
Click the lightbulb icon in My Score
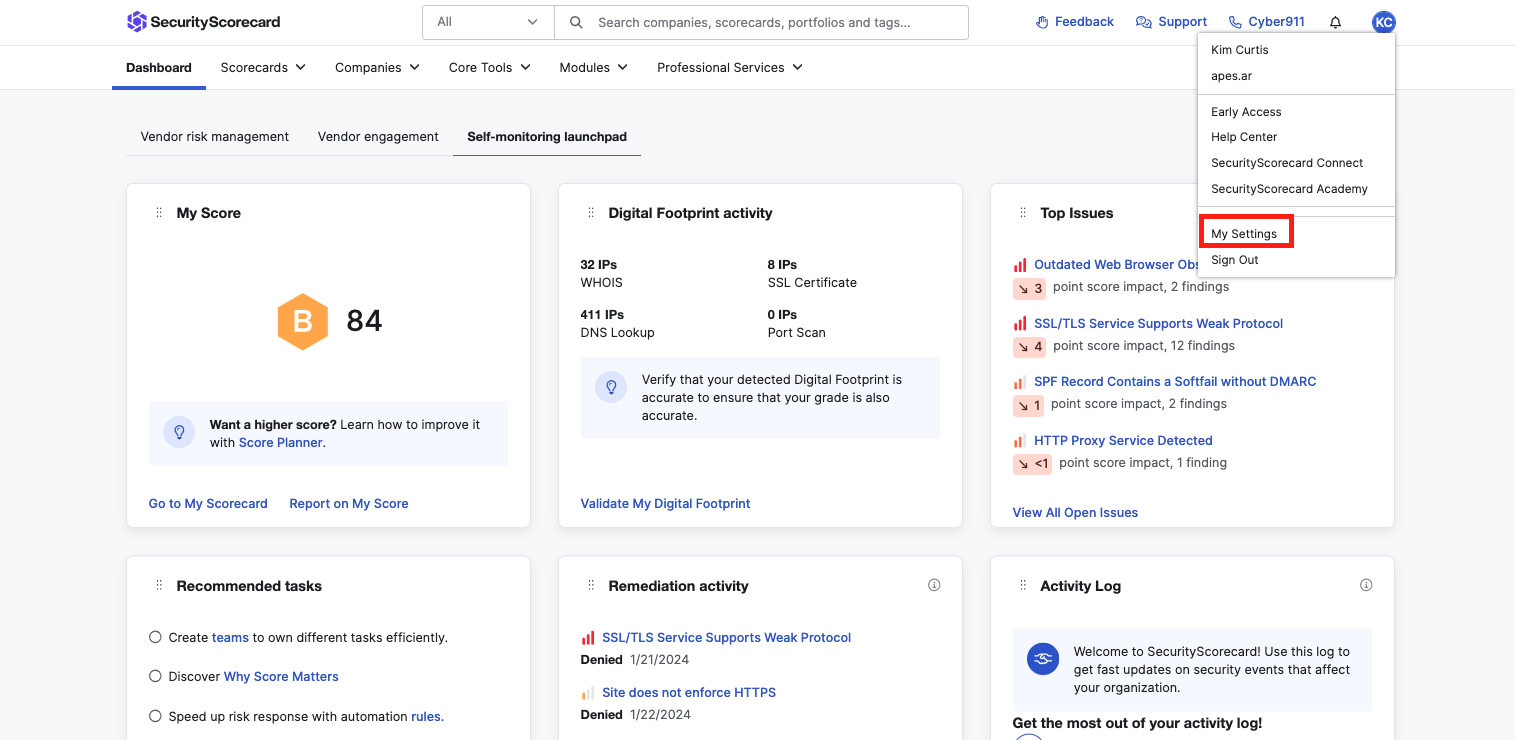point(180,432)
